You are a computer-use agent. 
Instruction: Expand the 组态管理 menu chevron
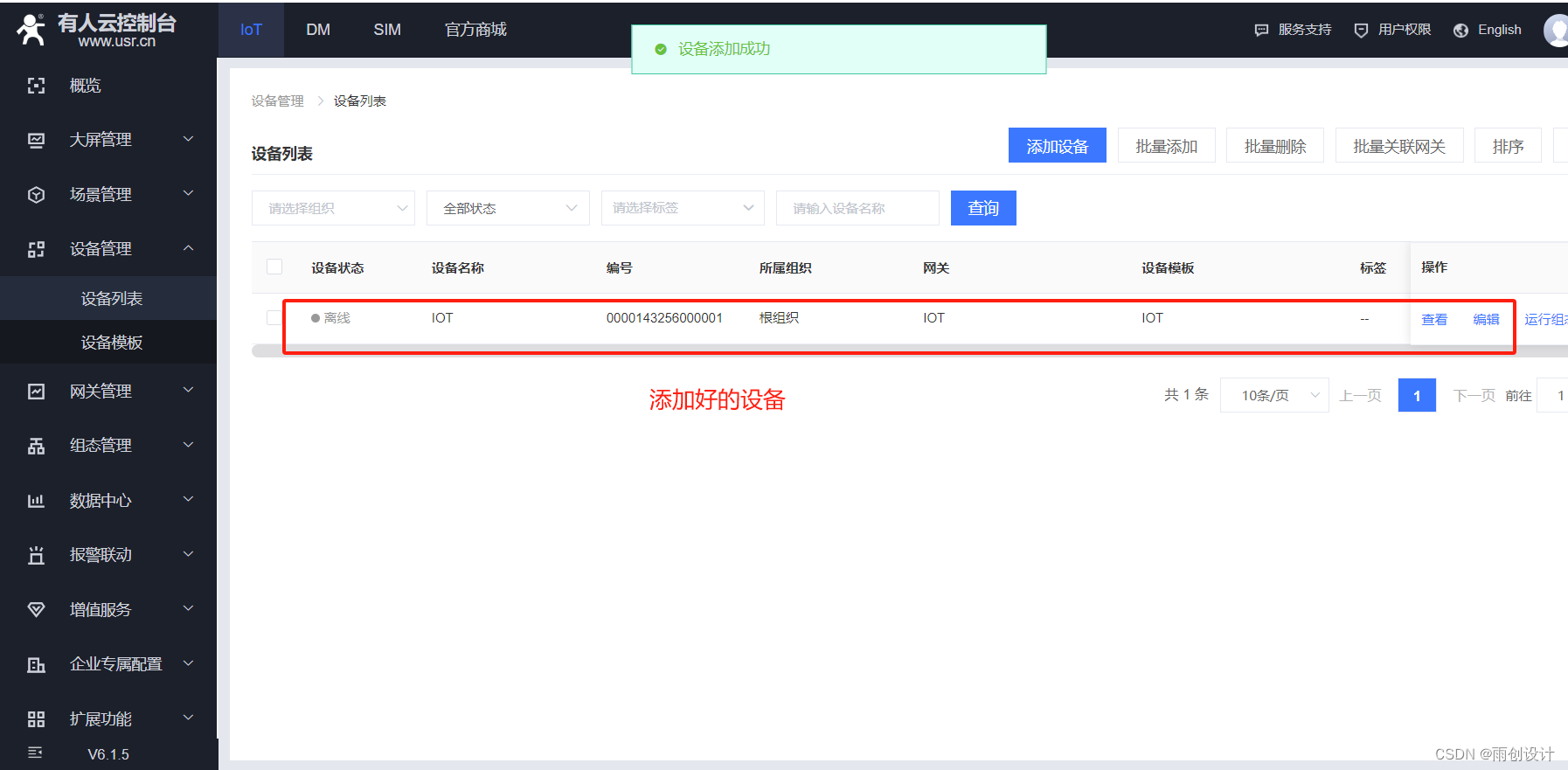(x=188, y=445)
